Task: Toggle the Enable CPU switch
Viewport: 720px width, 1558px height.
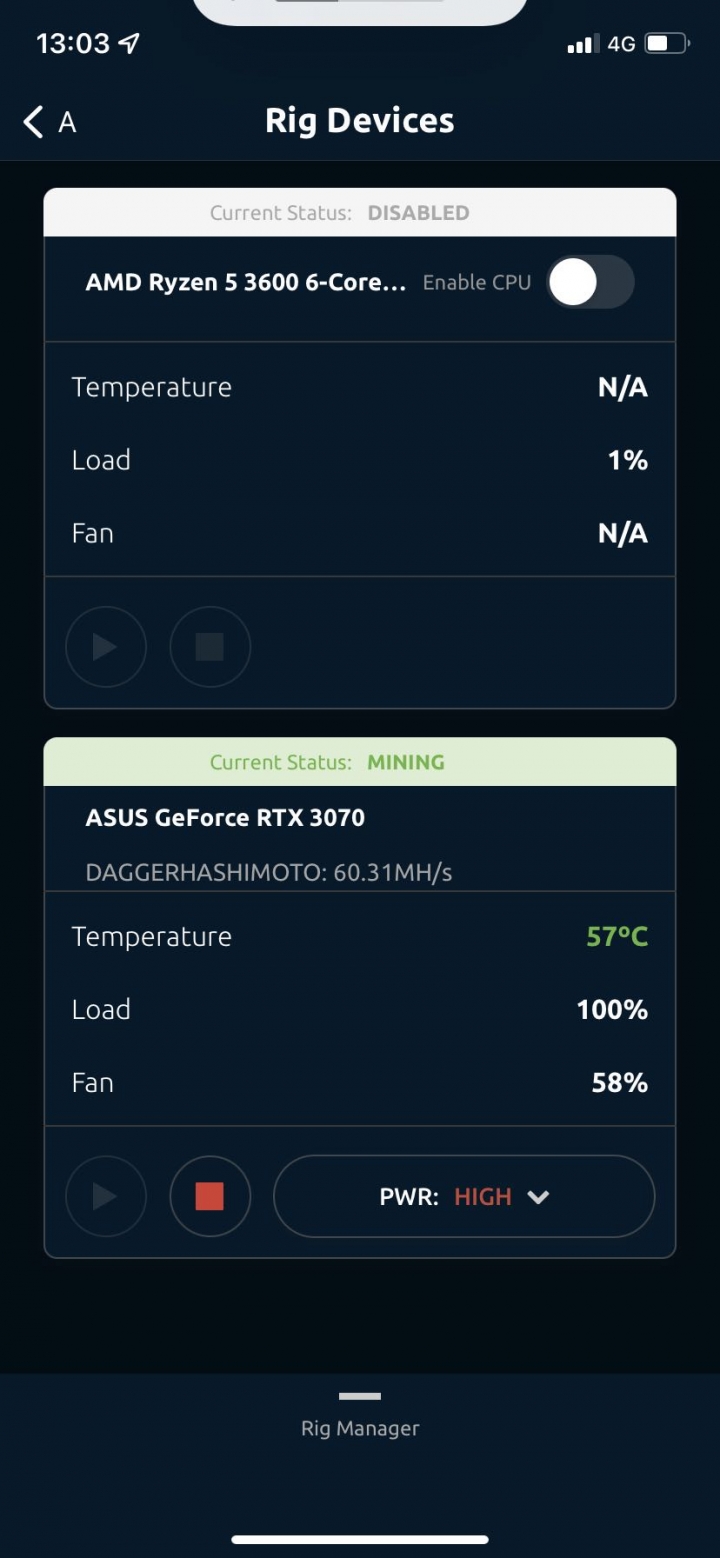Action: 591,282
